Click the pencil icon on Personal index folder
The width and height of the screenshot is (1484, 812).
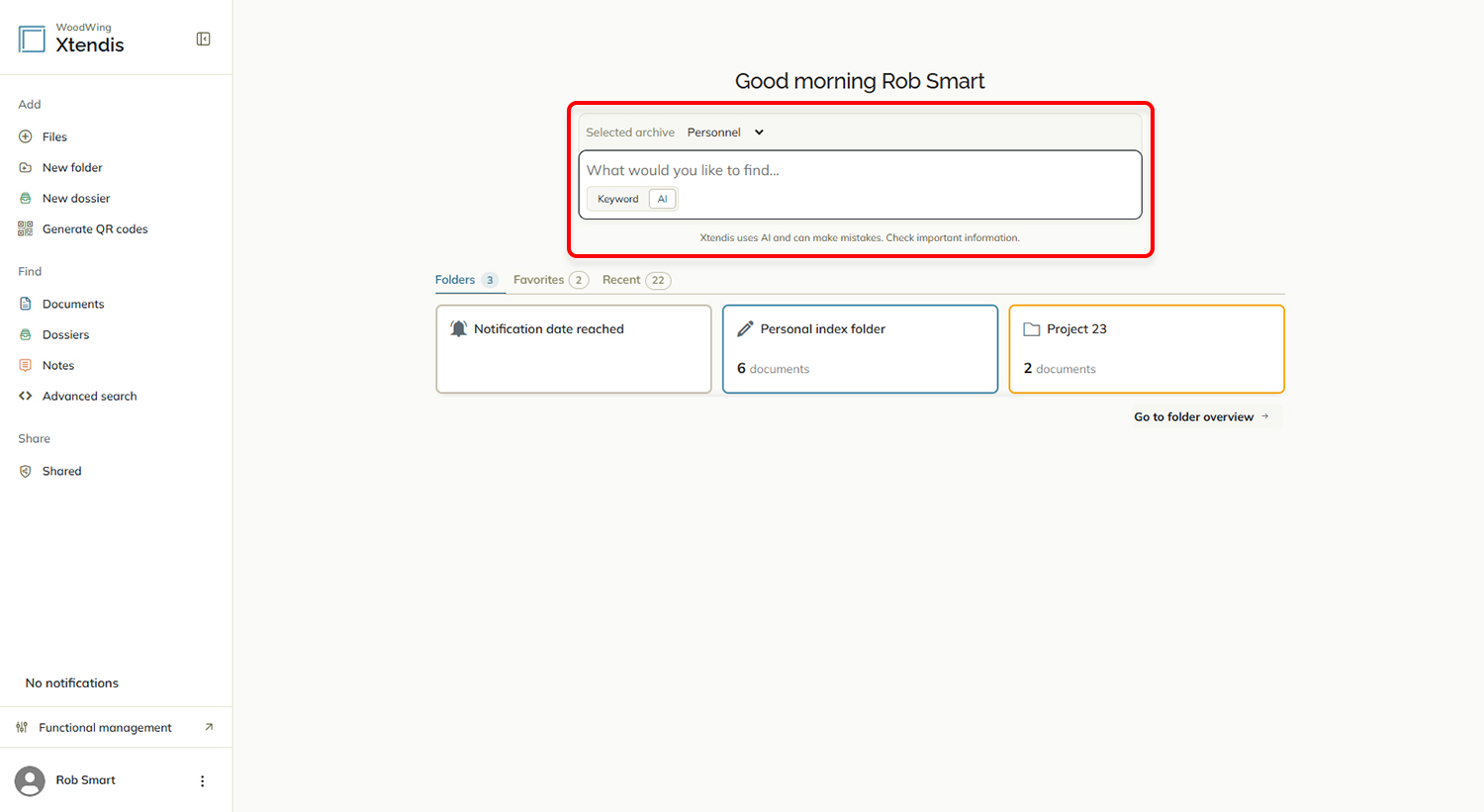pyautogui.click(x=745, y=328)
